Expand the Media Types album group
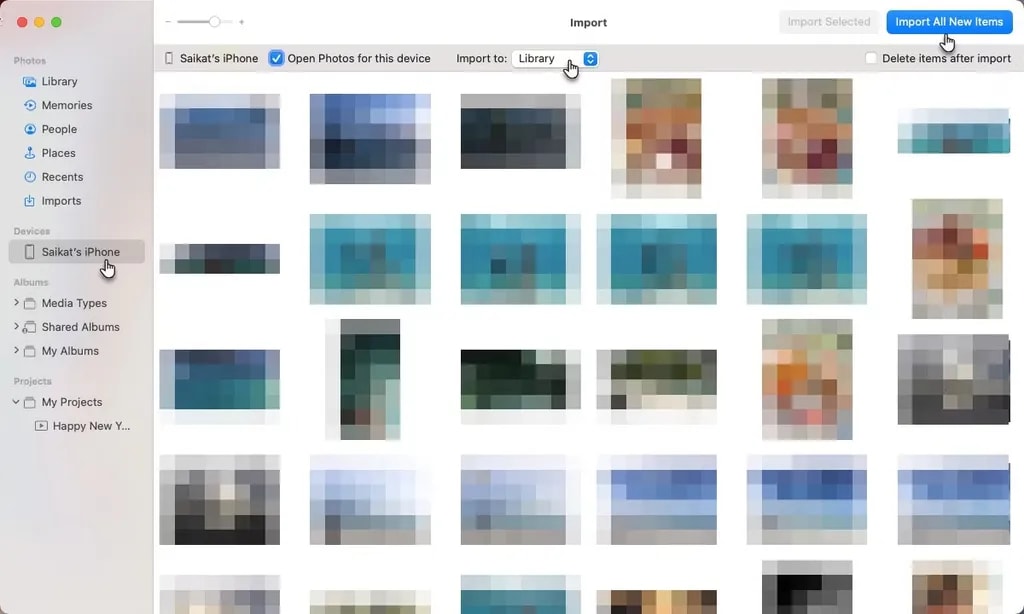Screen dimensions: 1024x614 pyautogui.click(x=16, y=303)
